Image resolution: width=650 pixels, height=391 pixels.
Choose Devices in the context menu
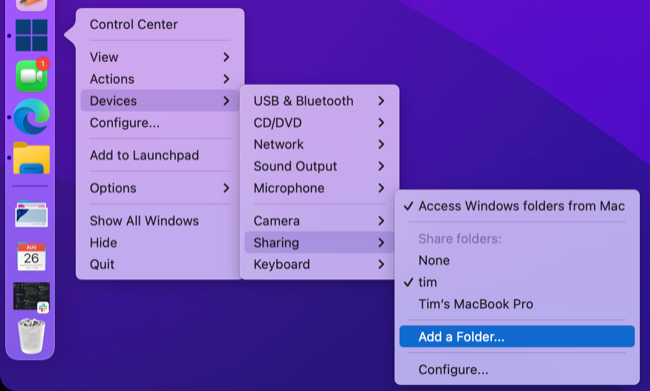[160, 101]
